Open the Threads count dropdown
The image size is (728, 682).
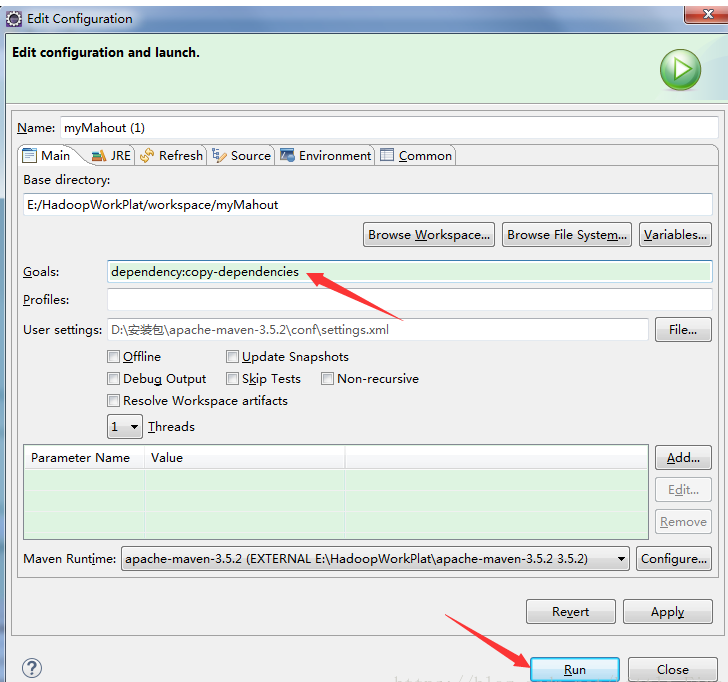125,427
